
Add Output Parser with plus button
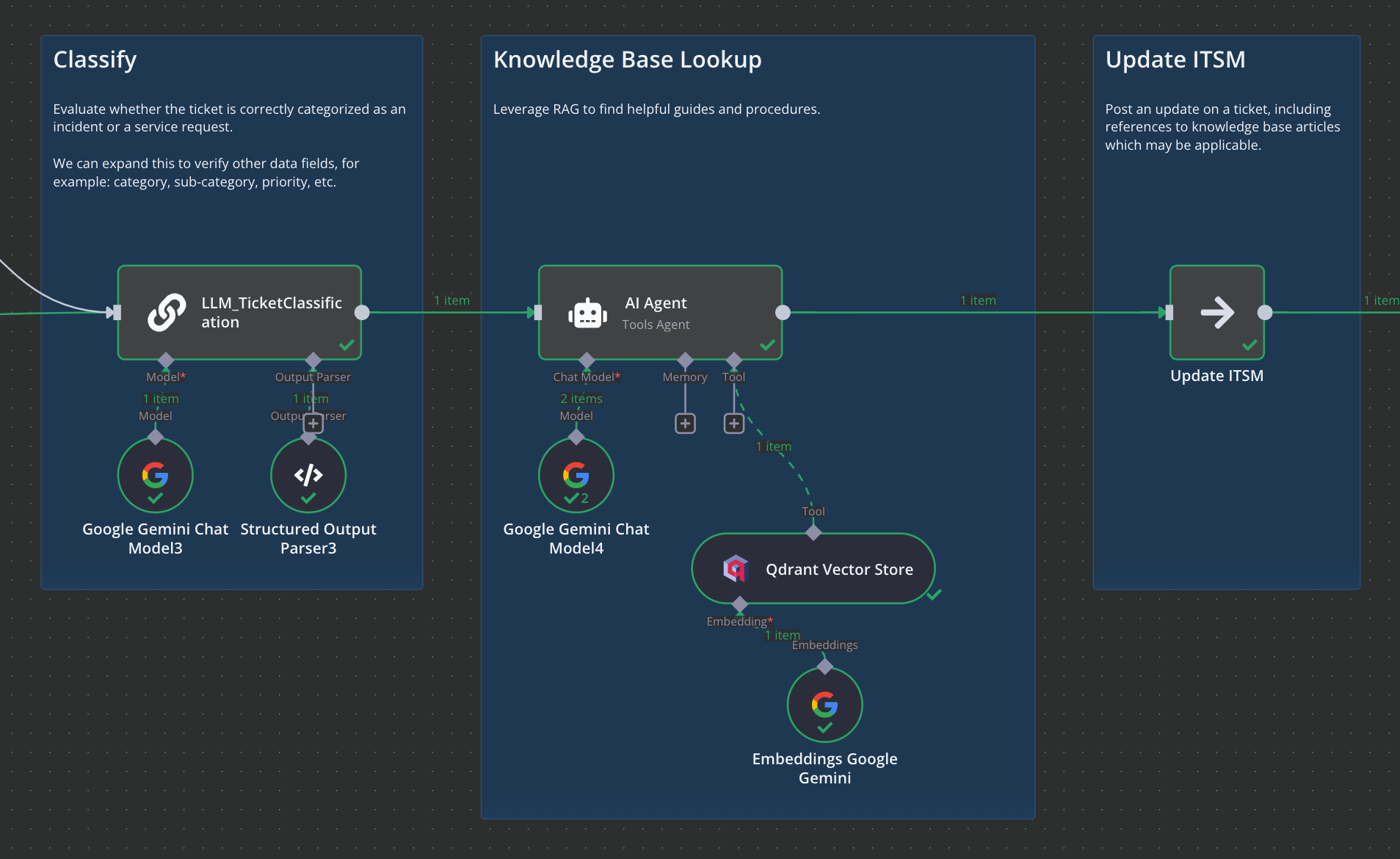tap(313, 424)
